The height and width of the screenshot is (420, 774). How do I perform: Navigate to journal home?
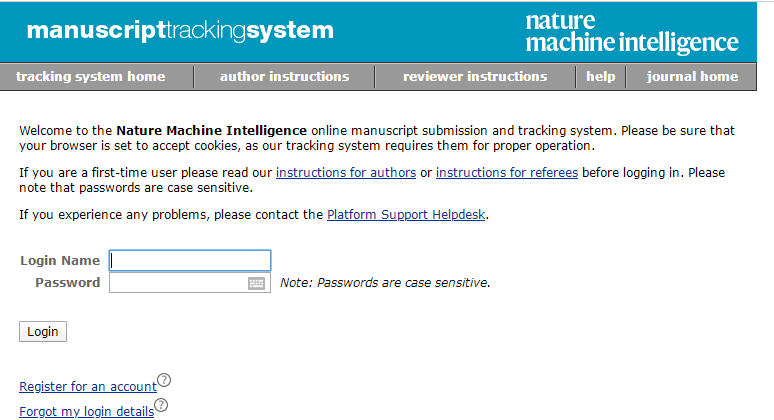pyautogui.click(x=692, y=77)
